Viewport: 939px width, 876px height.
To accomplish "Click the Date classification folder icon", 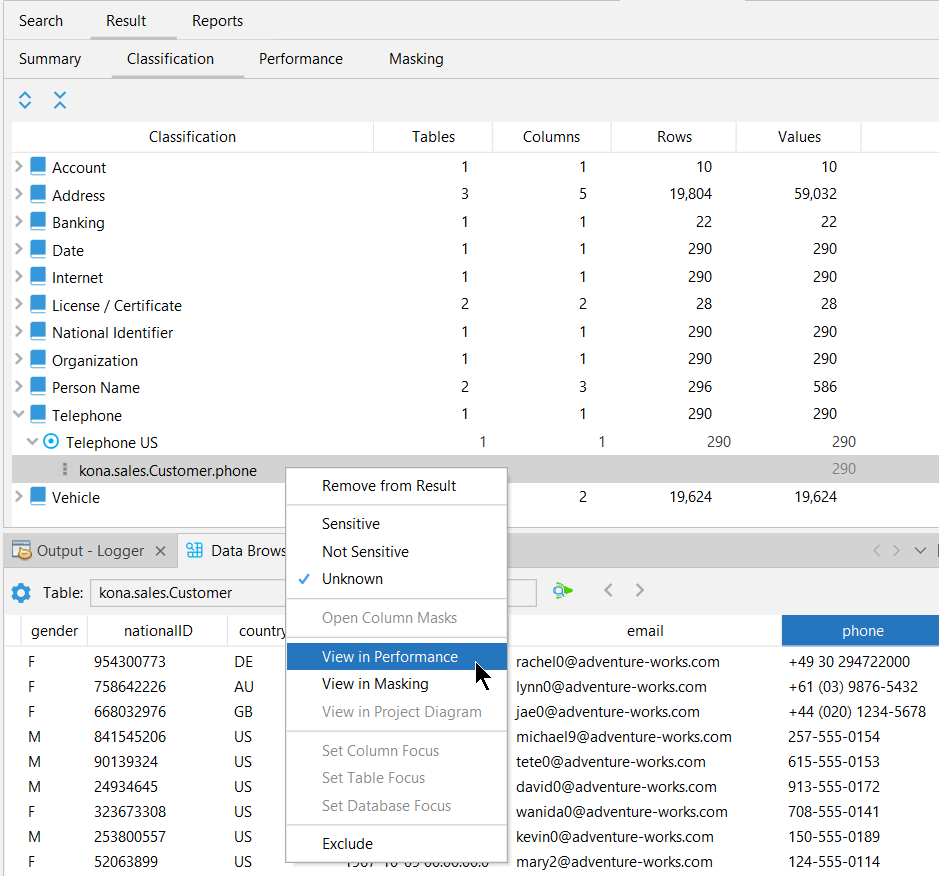I will point(38,249).
